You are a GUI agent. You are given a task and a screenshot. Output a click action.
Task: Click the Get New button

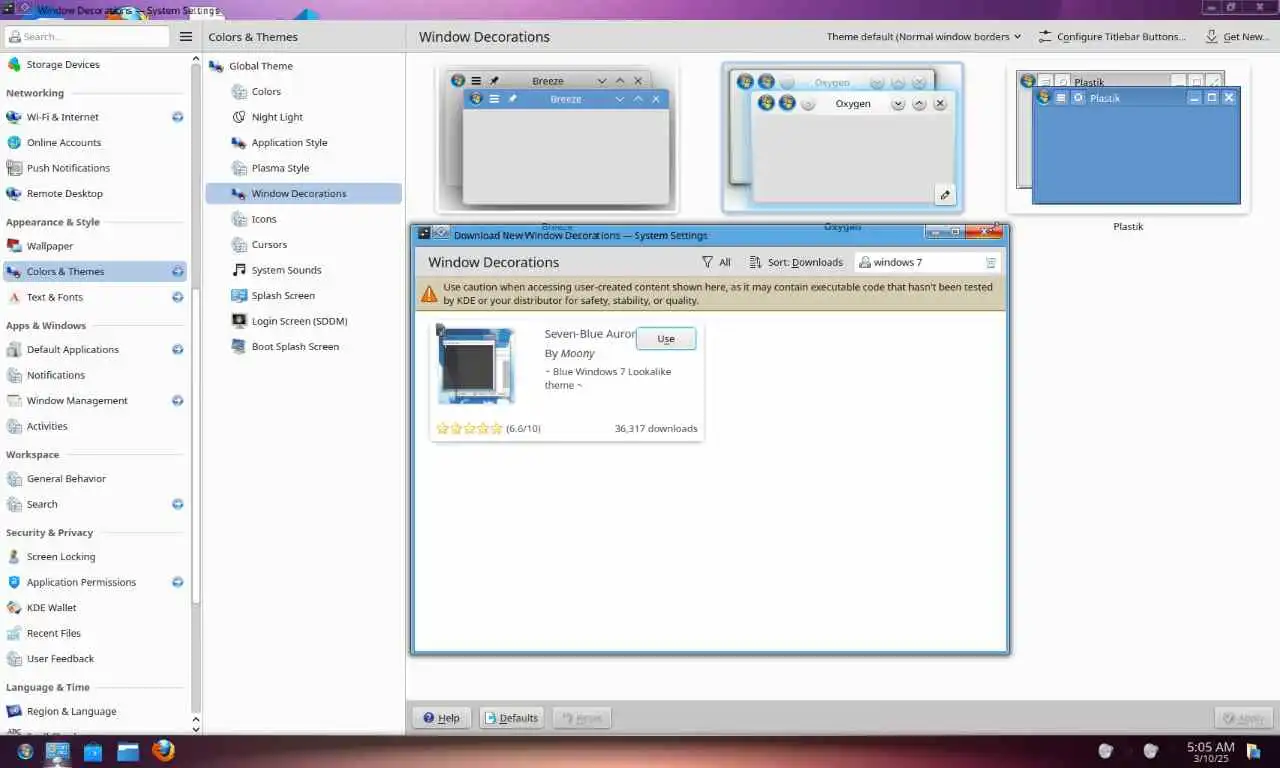point(1237,36)
